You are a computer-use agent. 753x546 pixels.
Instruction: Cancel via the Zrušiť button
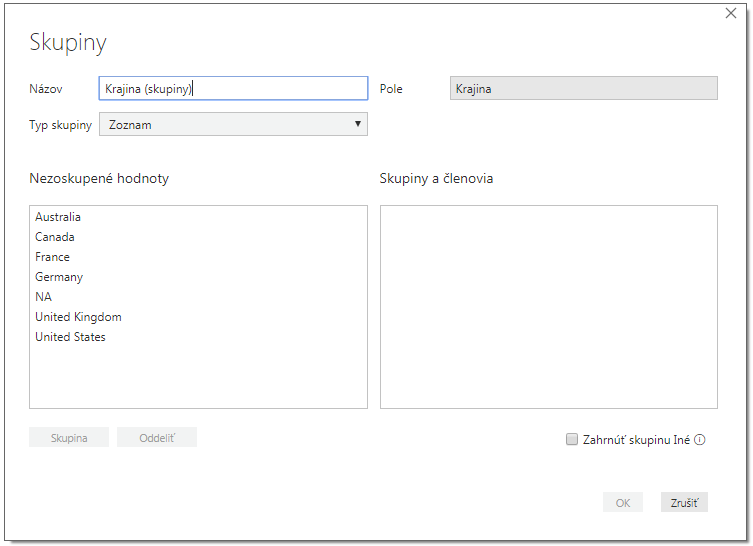coord(684,502)
